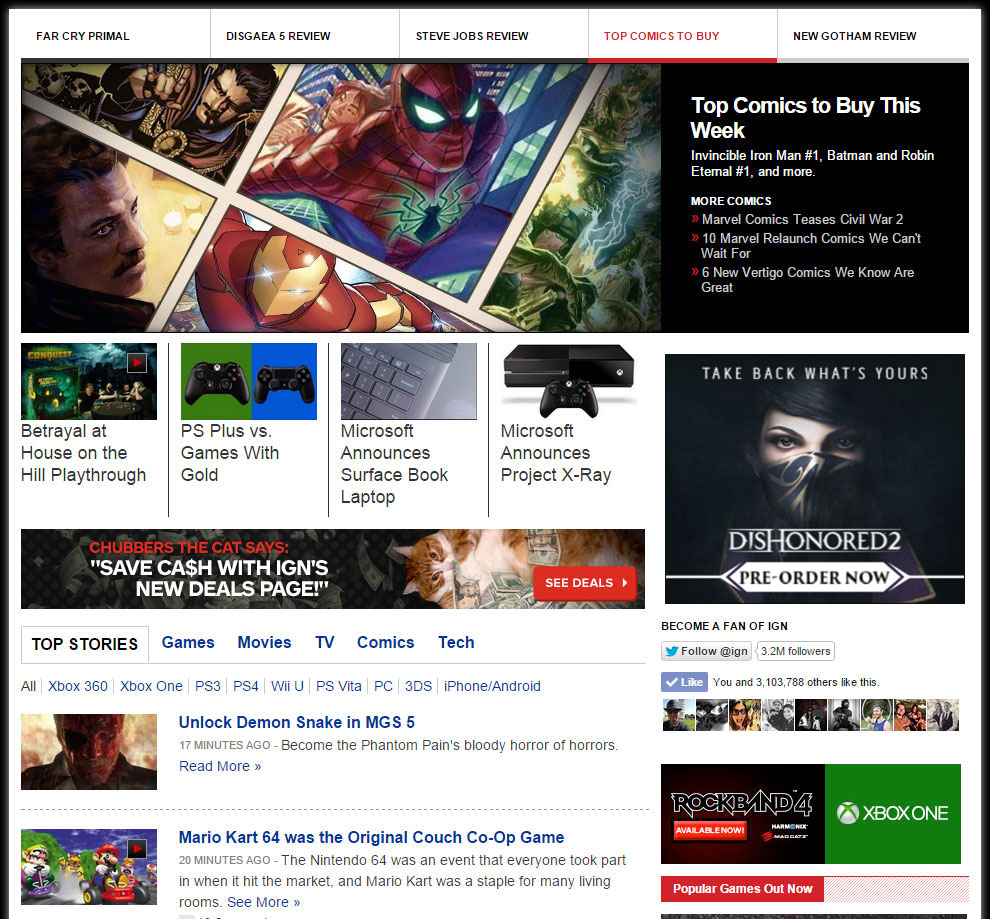Open Marvel Comics Teases Civil War 2 link
The image size is (990, 919).
coord(802,219)
